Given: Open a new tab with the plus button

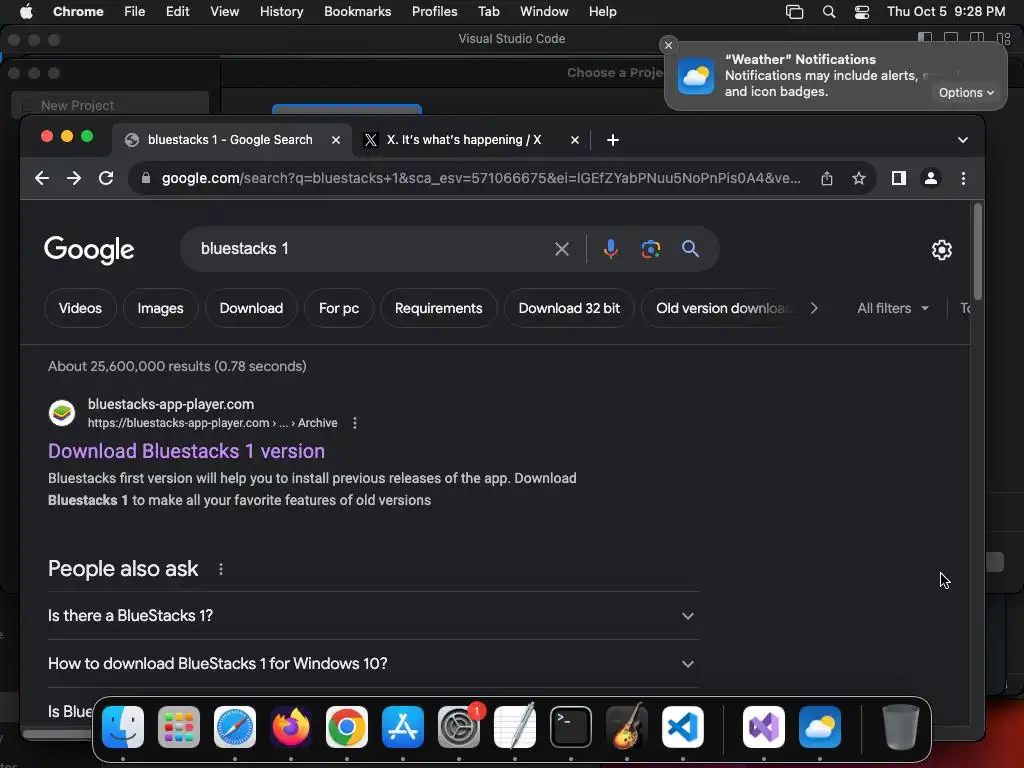Looking at the screenshot, I should point(613,140).
